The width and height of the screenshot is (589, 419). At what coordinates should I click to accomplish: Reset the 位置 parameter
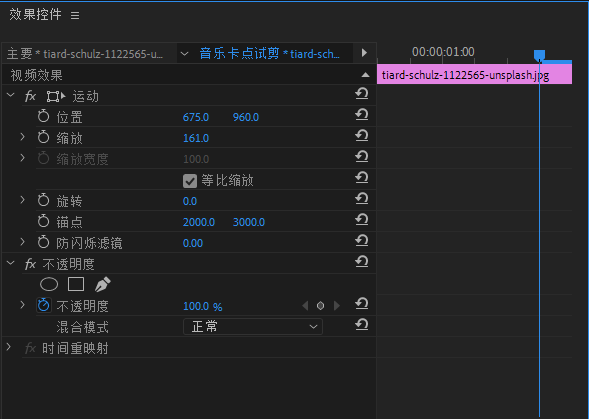coord(361,115)
